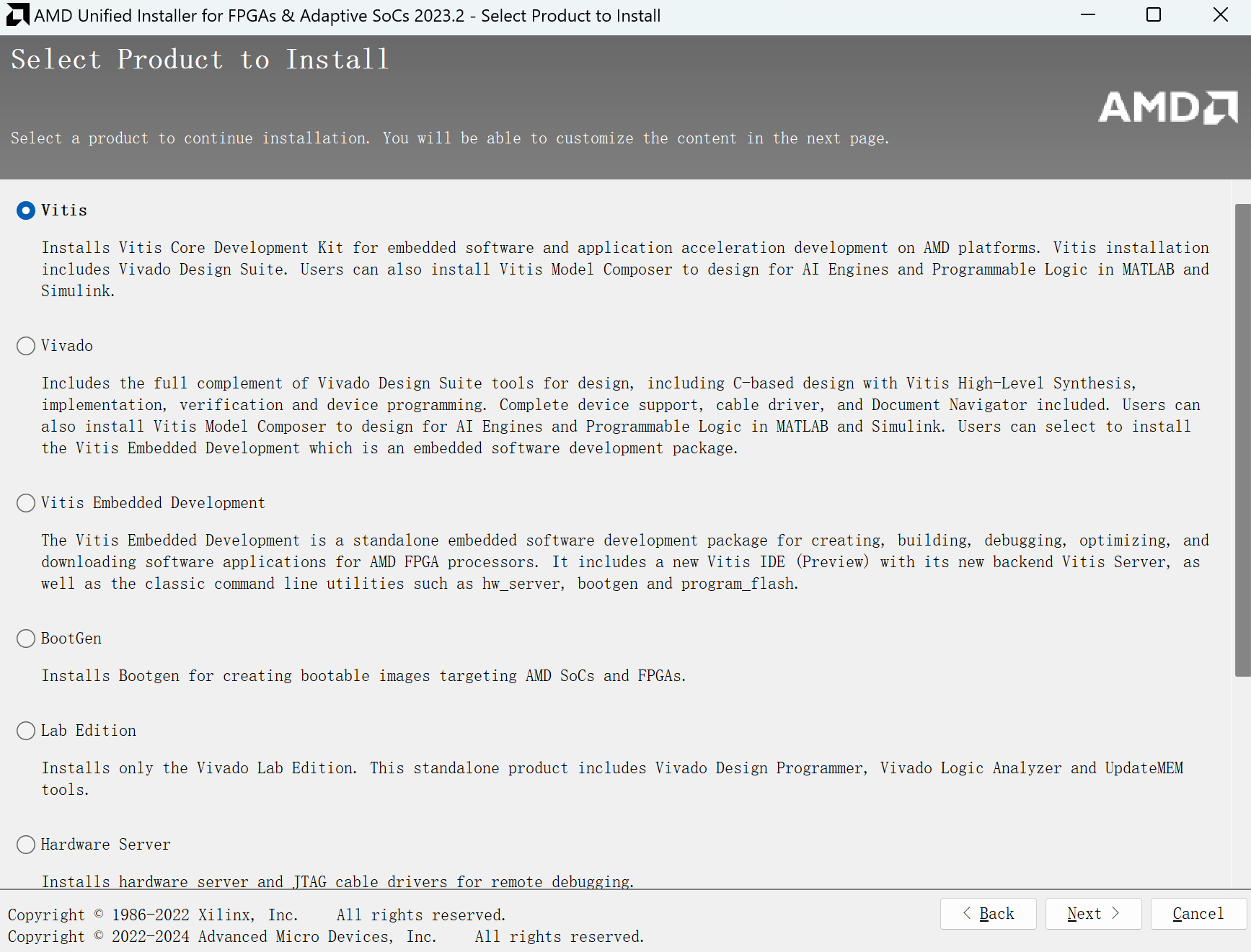Maximize the installer window
The width and height of the screenshot is (1251, 952).
pos(1154,15)
